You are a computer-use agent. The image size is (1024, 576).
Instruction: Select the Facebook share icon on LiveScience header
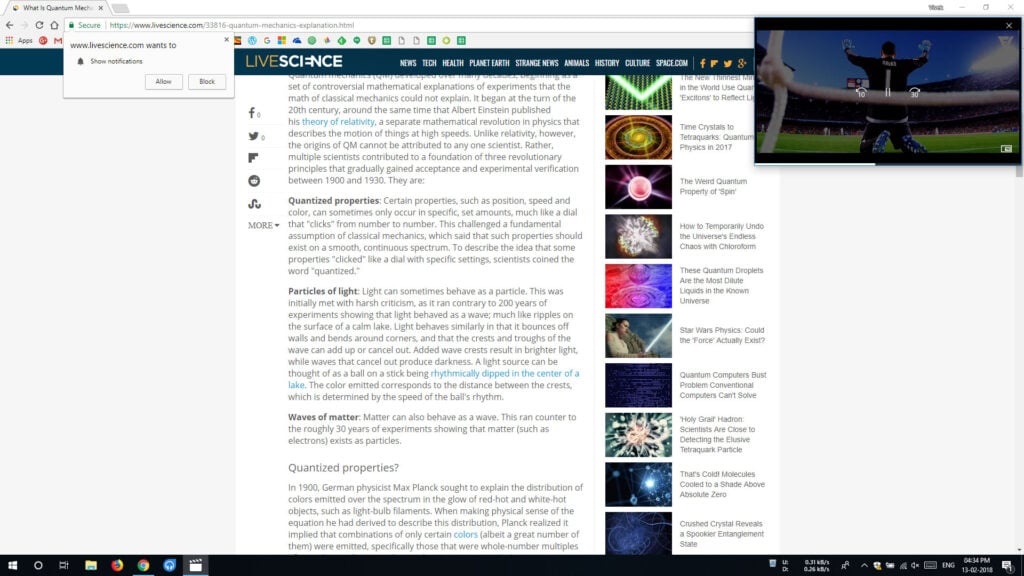(702, 63)
